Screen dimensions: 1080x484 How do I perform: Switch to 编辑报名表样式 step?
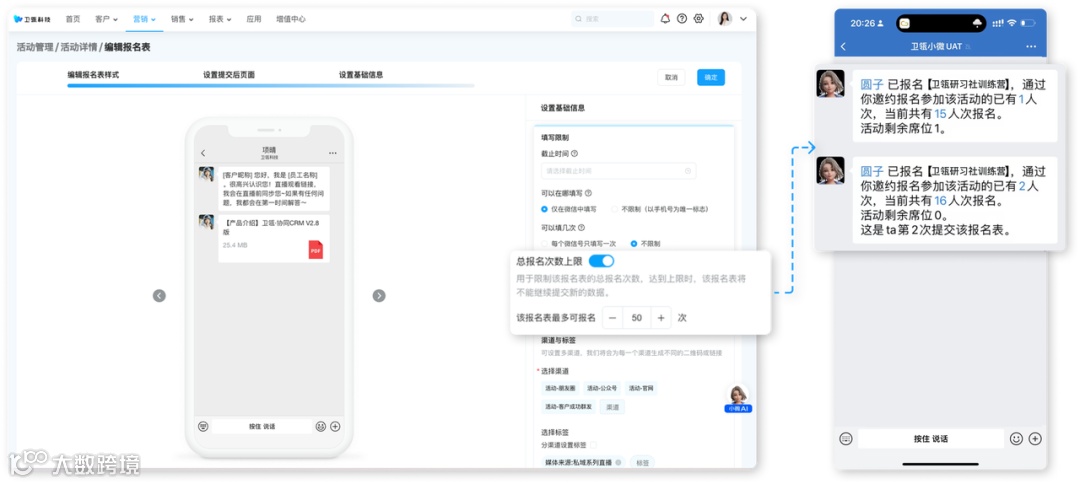click(93, 75)
